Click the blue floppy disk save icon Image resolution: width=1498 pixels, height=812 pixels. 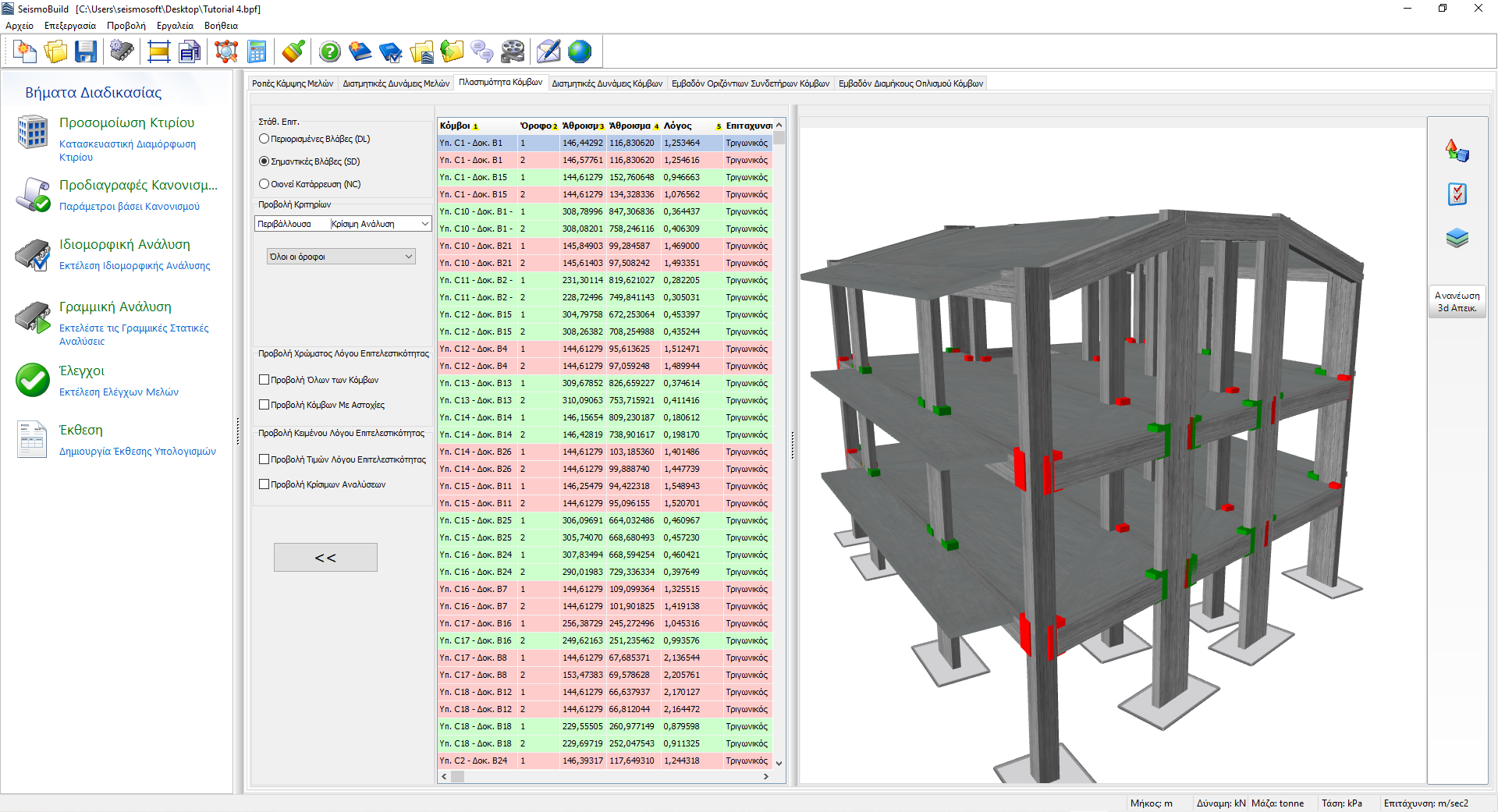click(85, 52)
